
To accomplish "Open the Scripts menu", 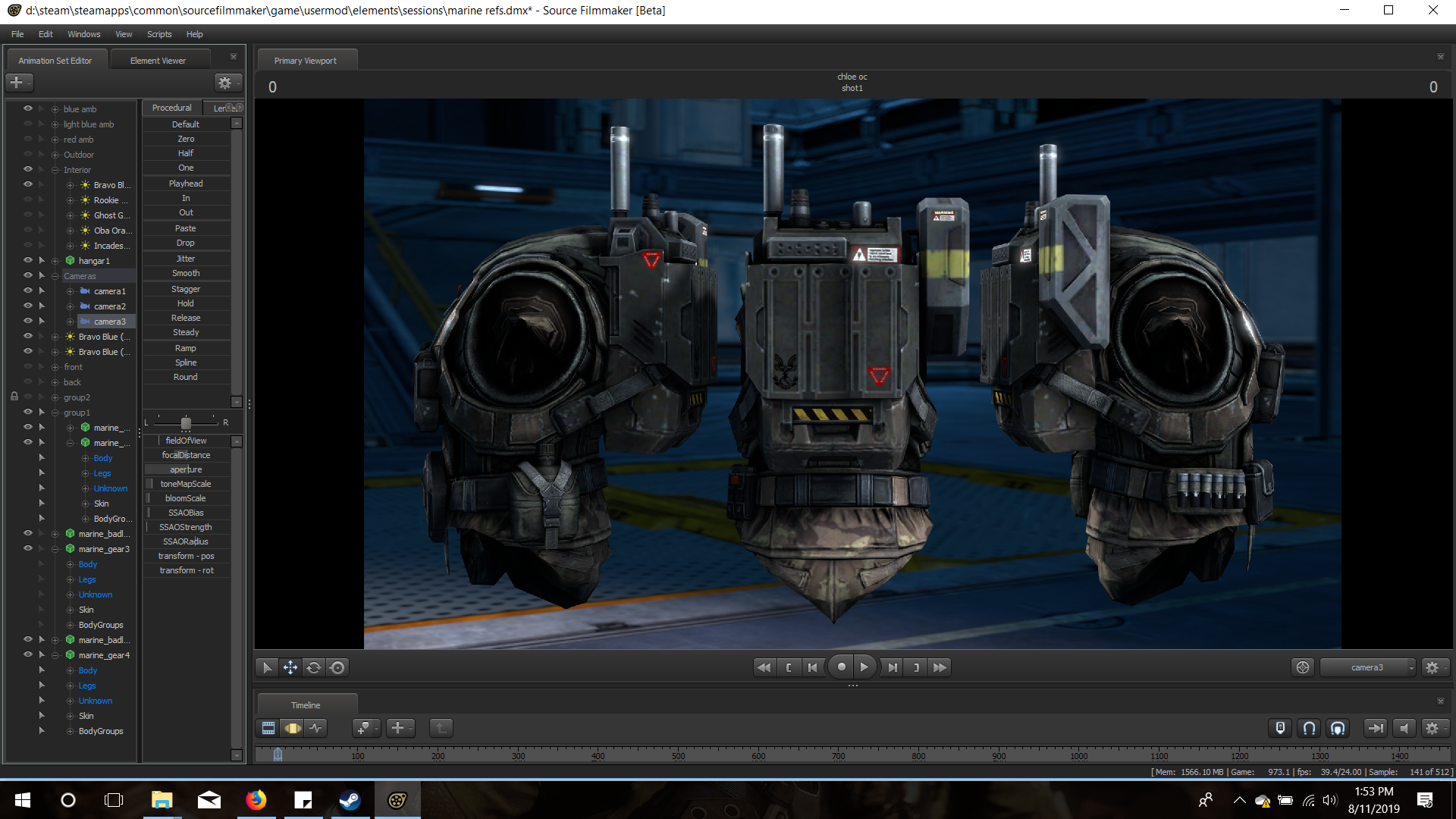I will coord(159,34).
